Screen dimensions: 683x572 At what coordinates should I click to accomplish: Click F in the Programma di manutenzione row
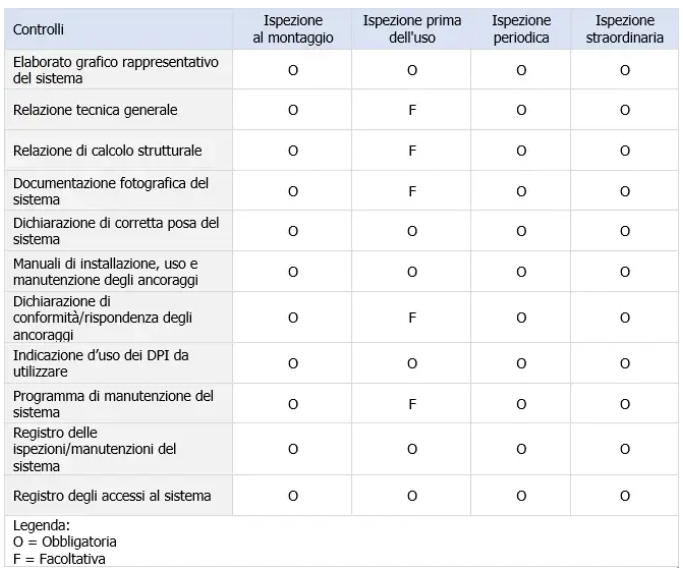click(411, 404)
